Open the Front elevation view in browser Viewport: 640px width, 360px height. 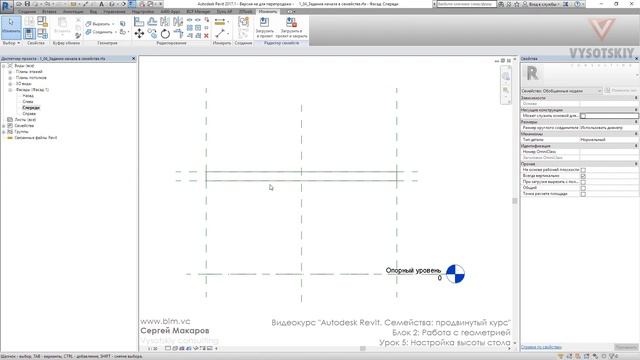coord(31,108)
